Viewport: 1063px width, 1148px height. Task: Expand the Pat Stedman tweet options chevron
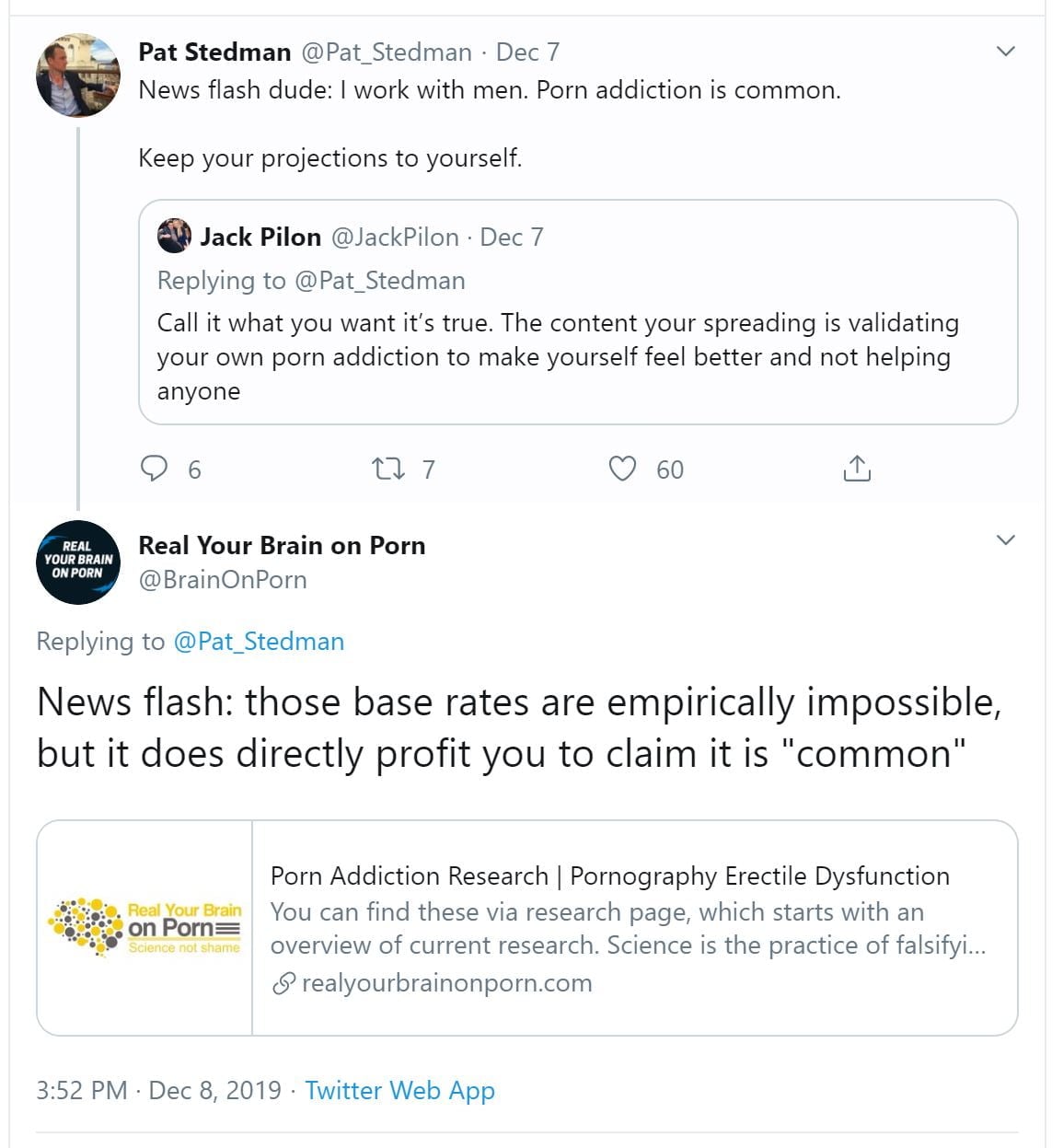[x=1006, y=52]
